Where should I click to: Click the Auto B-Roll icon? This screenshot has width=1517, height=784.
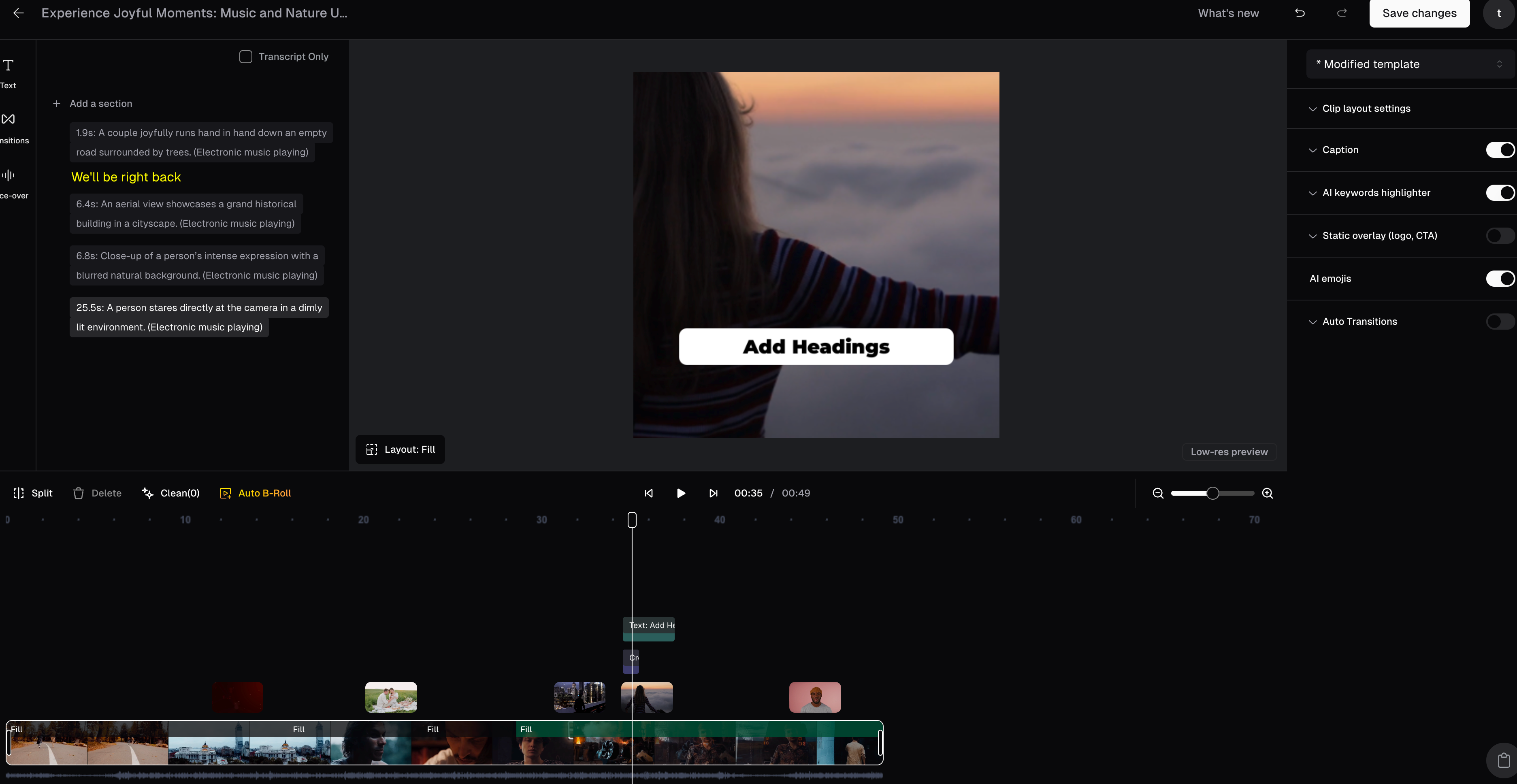[226, 493]
